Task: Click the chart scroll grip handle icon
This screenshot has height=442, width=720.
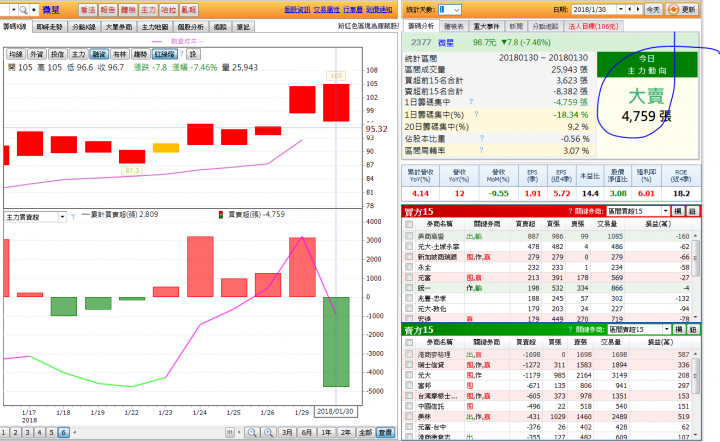Action: (230, 432)
